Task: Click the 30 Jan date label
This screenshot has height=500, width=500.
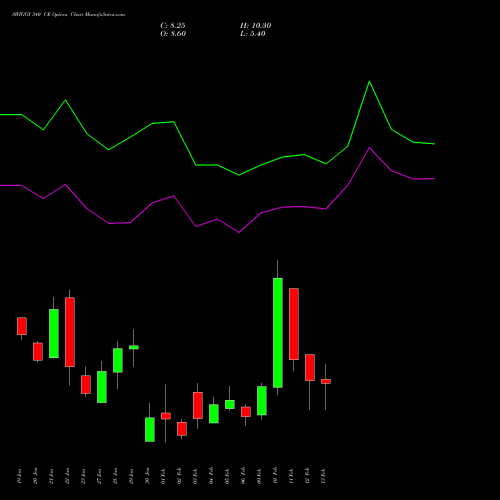Action: (147, 476)
